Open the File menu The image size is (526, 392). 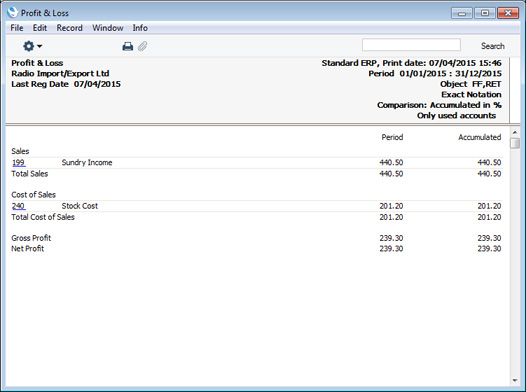[17, 28]
